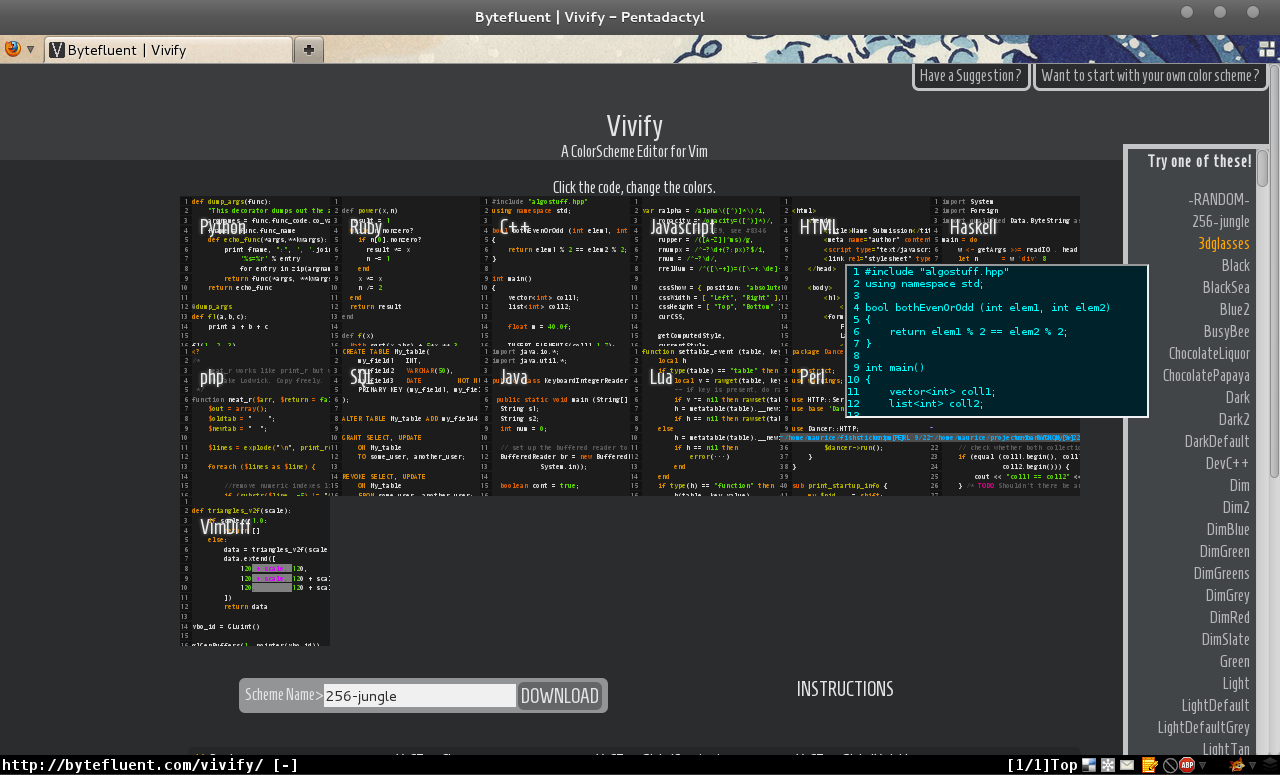Select the Python code sample thumbnail
1280x775 pixels.
[x=255, y=271]
